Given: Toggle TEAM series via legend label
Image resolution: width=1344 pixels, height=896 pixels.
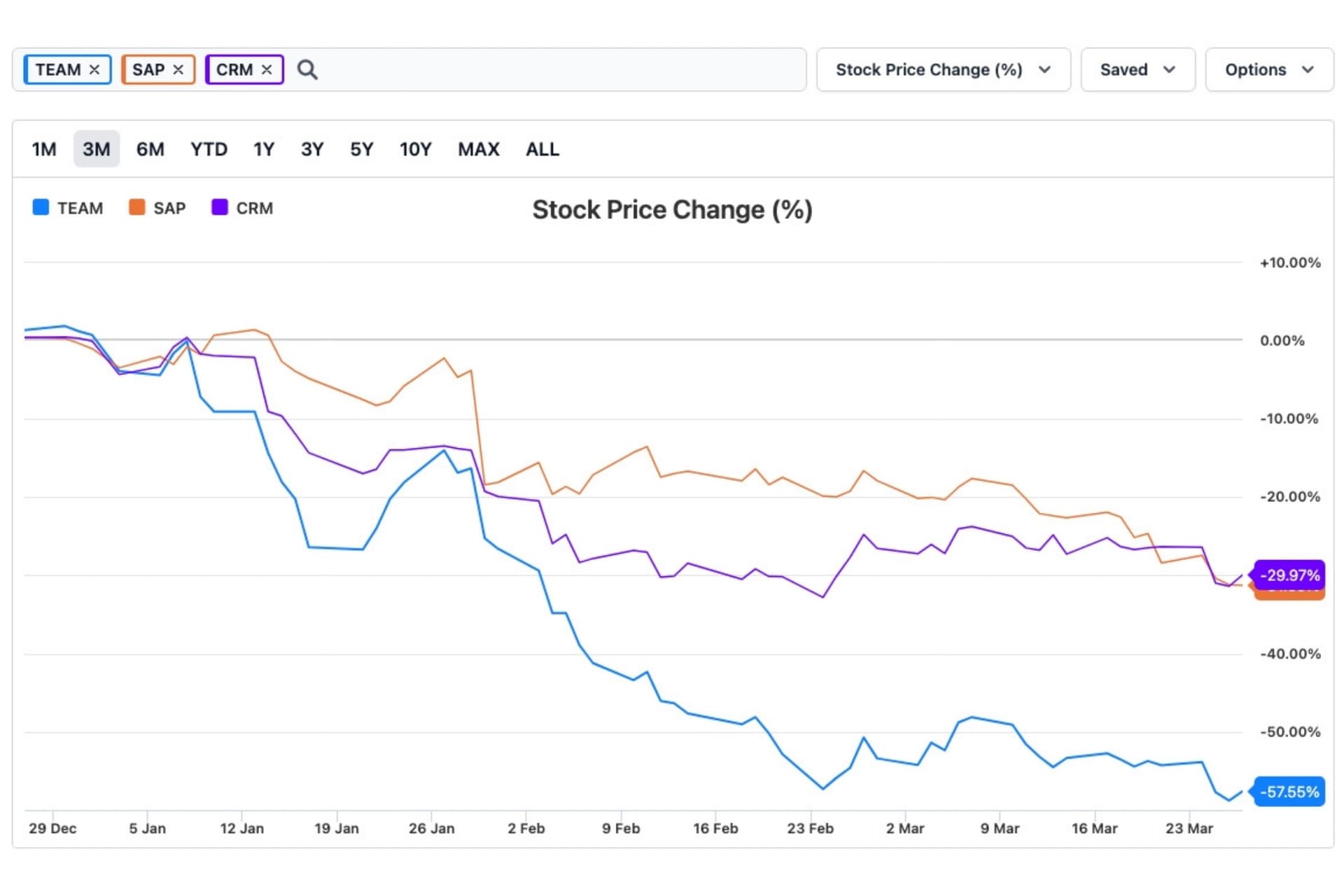Looking at the screenshot, I should click(80, 209).
